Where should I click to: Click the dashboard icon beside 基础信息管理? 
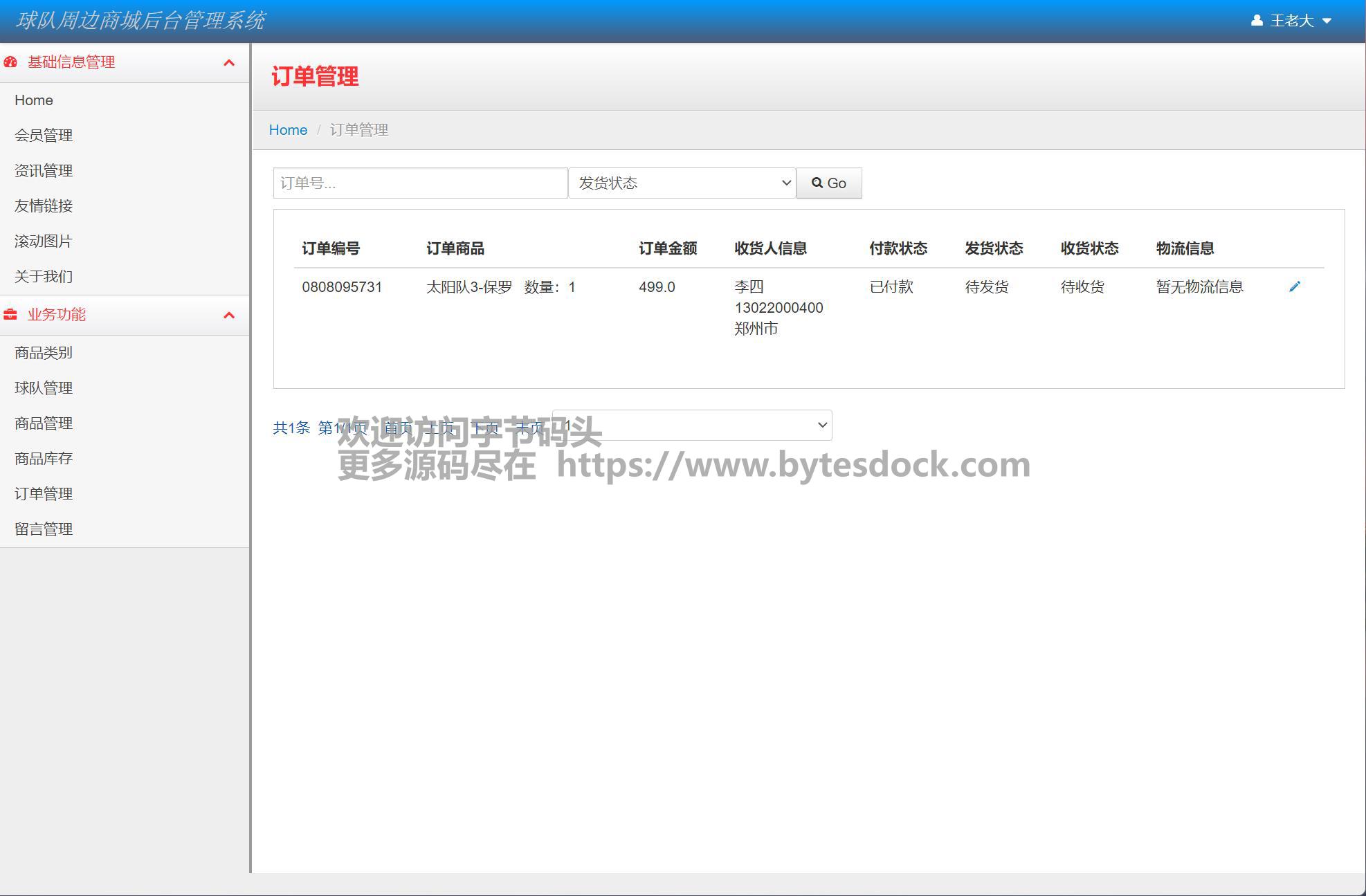(x=10, y=62)
